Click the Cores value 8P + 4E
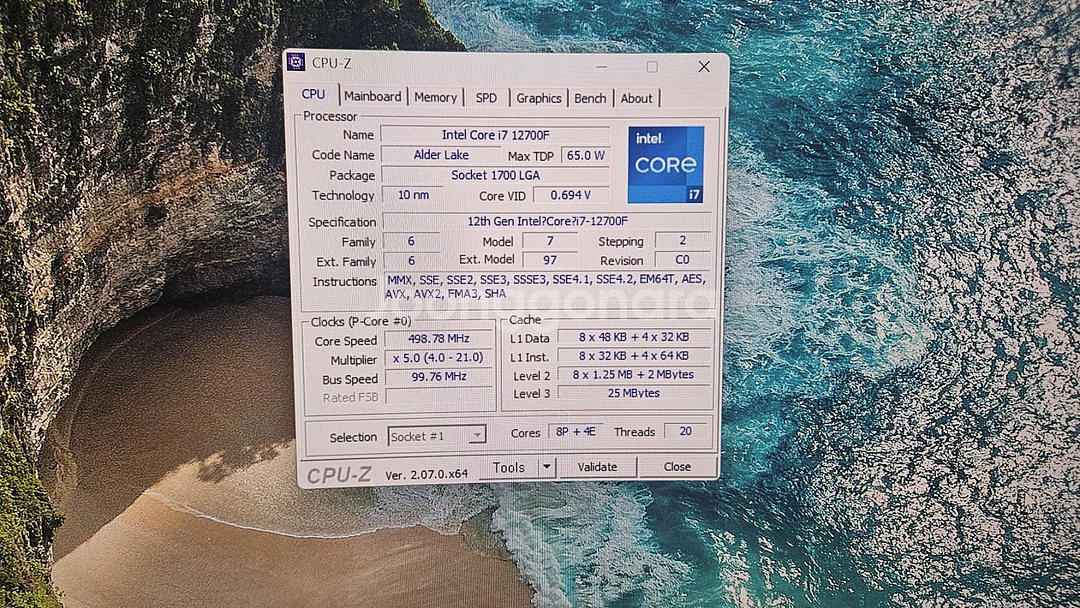The width and height of the screenshot is (1080, 608). [x=576, y=432]
